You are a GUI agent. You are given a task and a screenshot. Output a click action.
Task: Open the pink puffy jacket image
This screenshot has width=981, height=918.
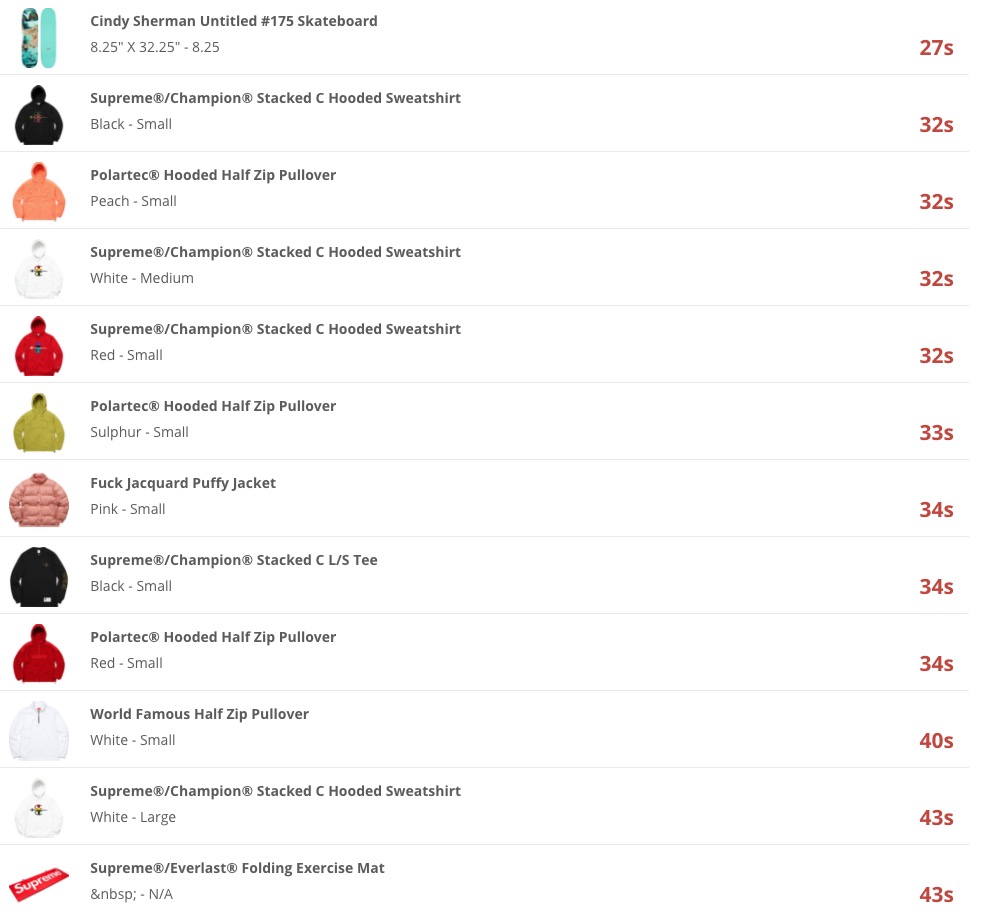[x=39, y=499]
